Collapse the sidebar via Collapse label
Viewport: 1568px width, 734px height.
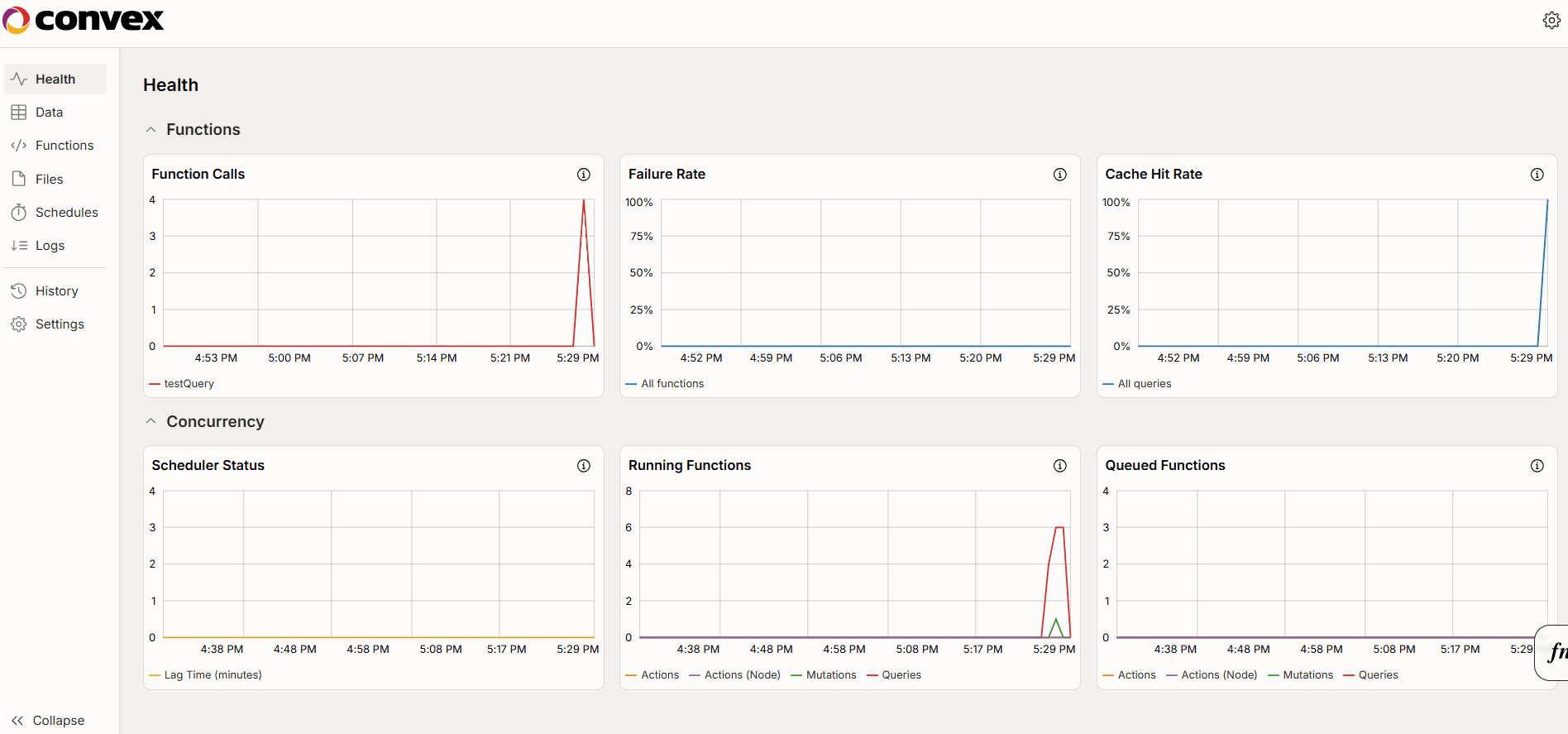(59, 721)
